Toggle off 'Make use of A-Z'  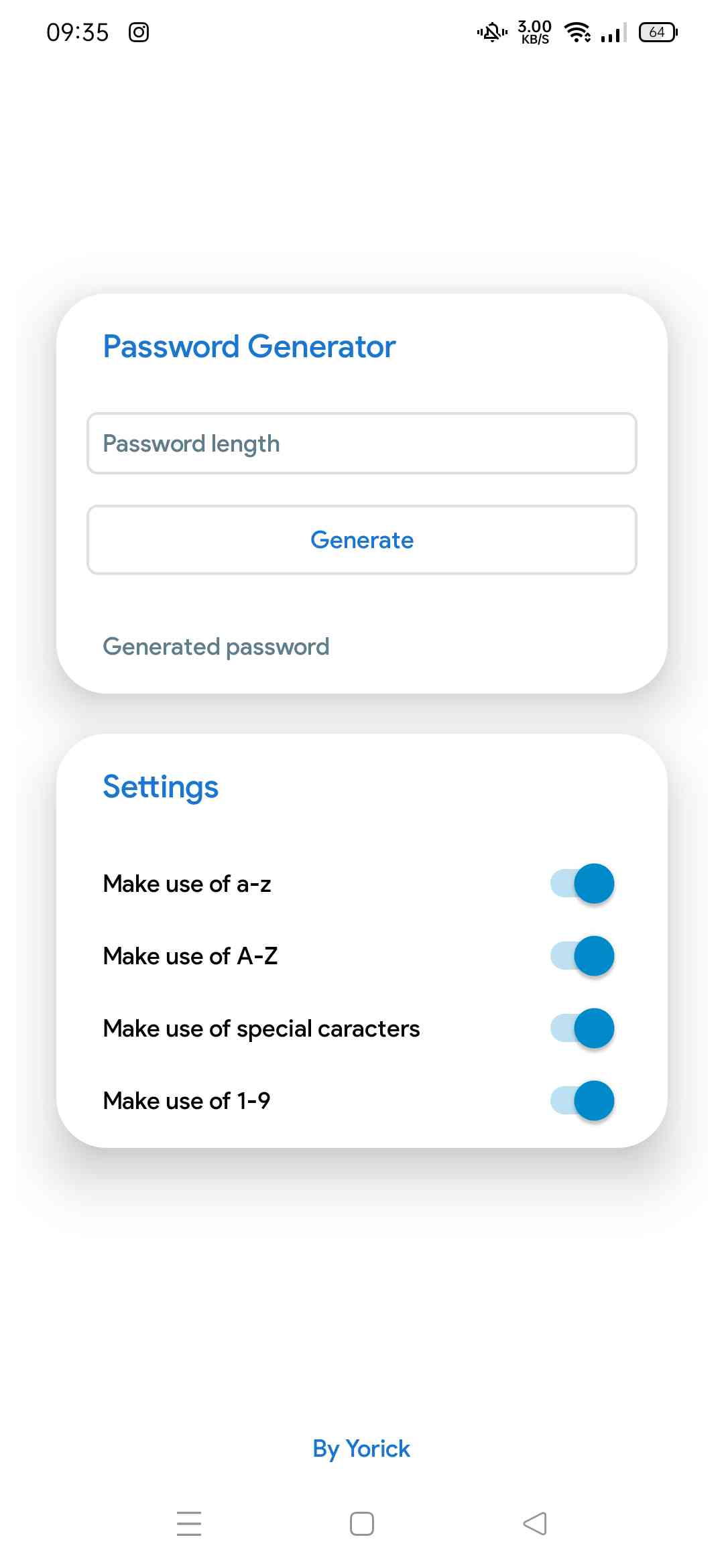tap(581, 956)
